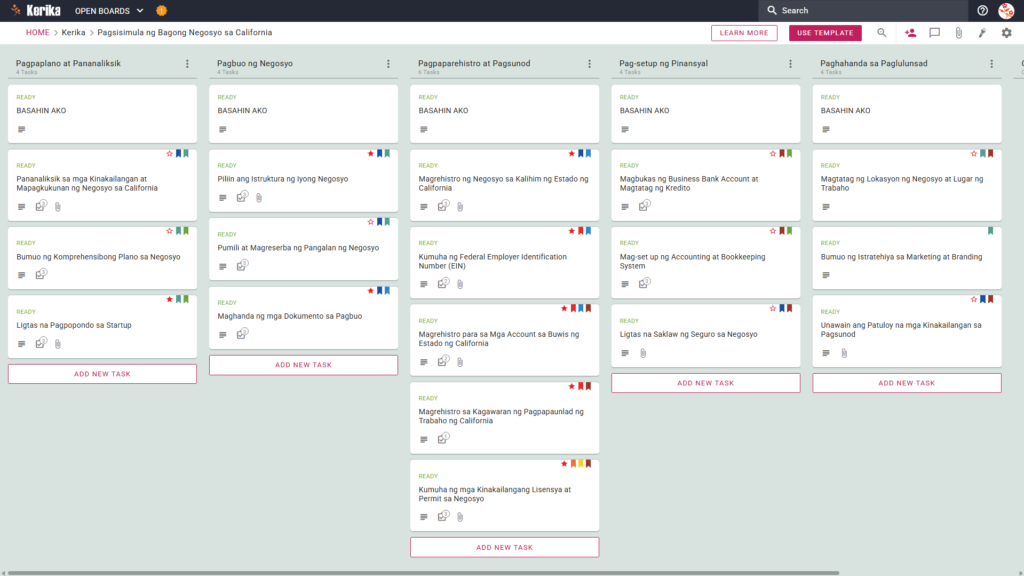This screenshot has width=1024, height=576.
Task: Add new task in Pagbuo ng Negosyo
Action: pos(303,364)
